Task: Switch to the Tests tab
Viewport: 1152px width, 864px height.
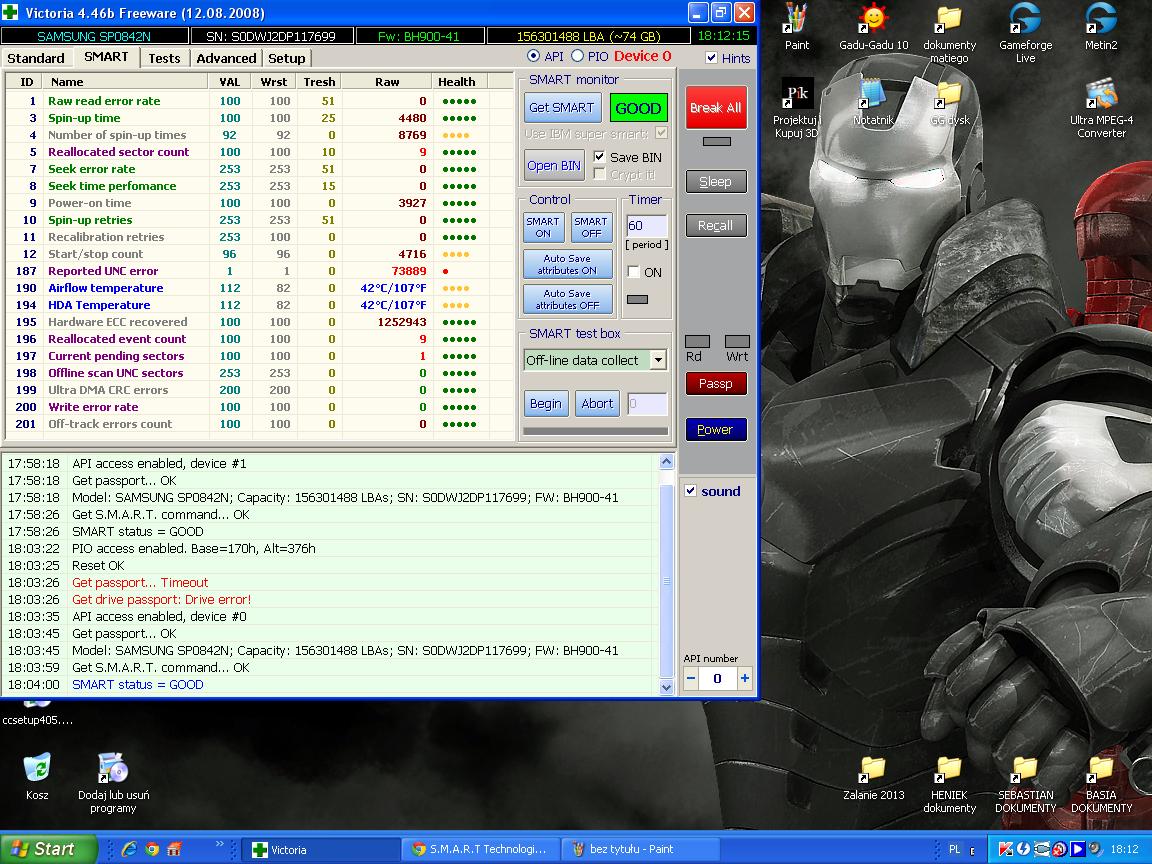Action: click(164, 58)
